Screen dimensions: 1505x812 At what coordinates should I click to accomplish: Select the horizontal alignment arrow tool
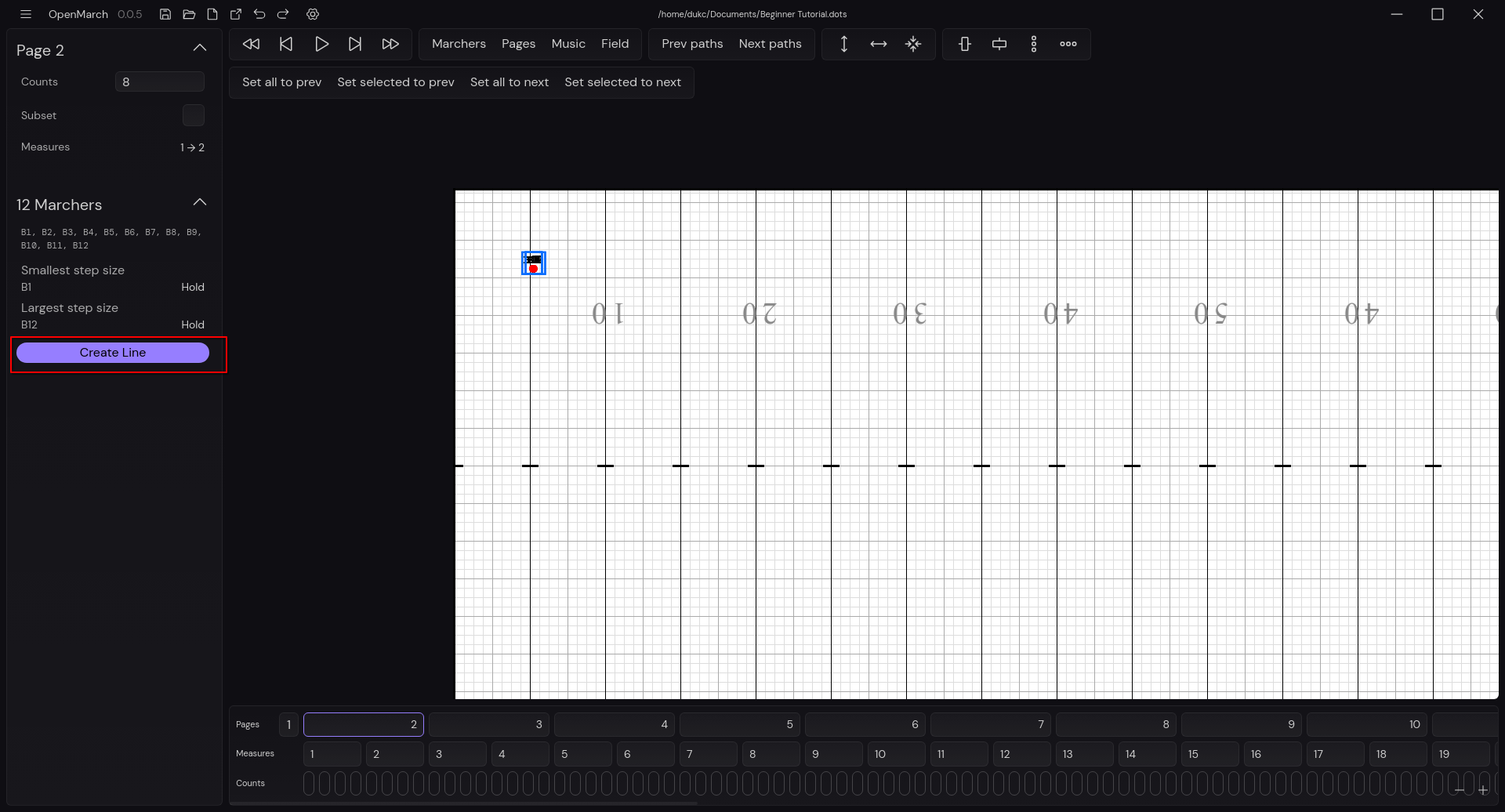pos(878,44)
